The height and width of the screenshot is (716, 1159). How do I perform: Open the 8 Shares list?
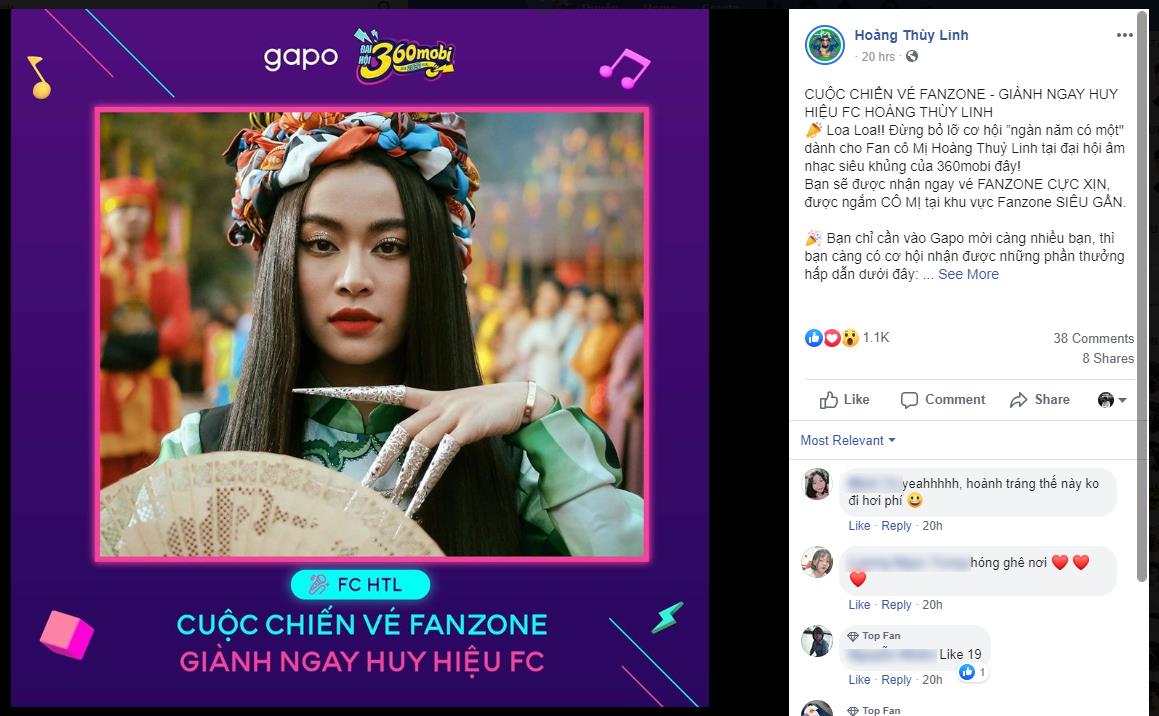tap(1108, 358)
